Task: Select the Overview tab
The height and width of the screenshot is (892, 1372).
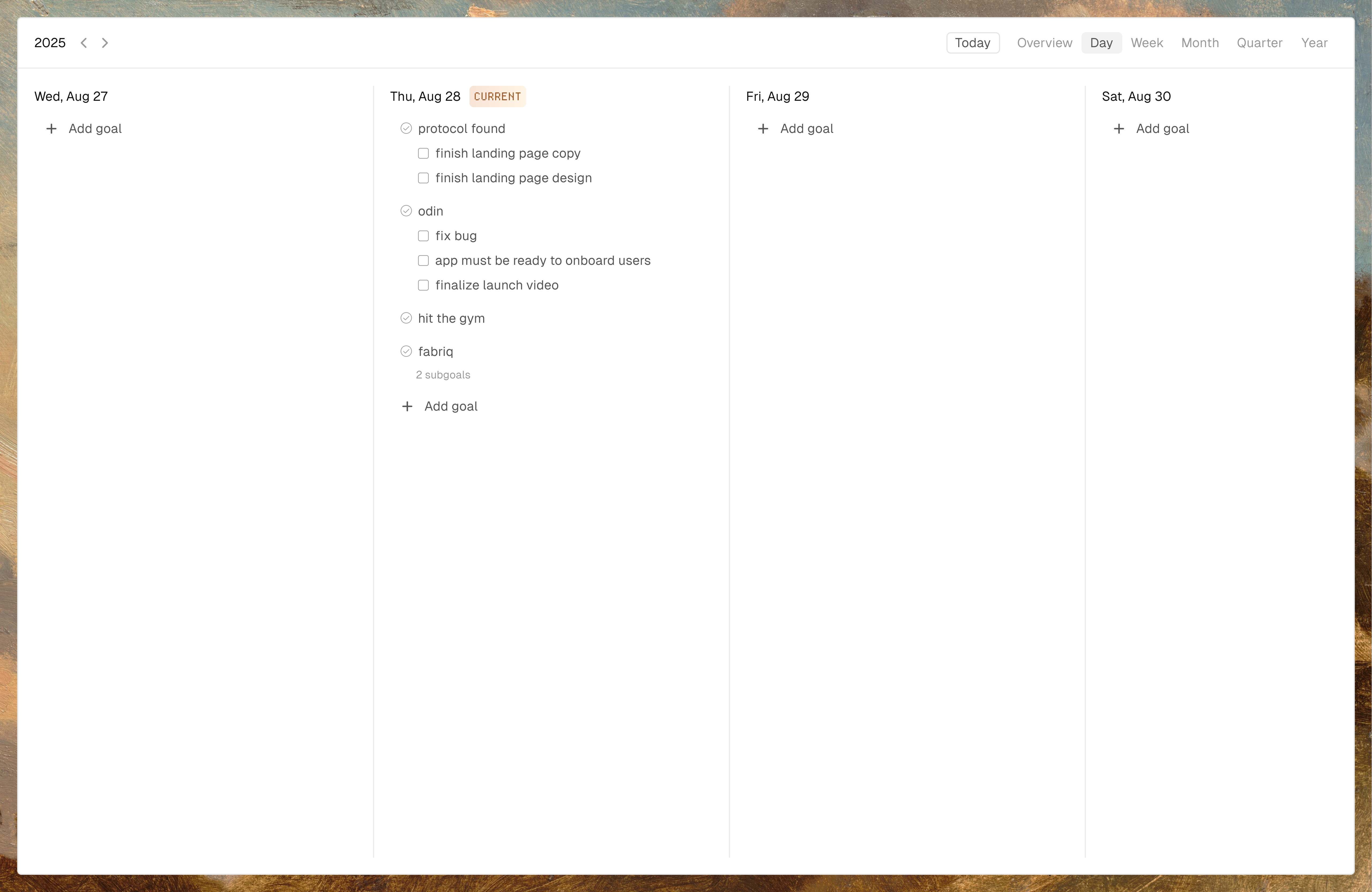Action: pyautogui.click(x=1044, y=43)
